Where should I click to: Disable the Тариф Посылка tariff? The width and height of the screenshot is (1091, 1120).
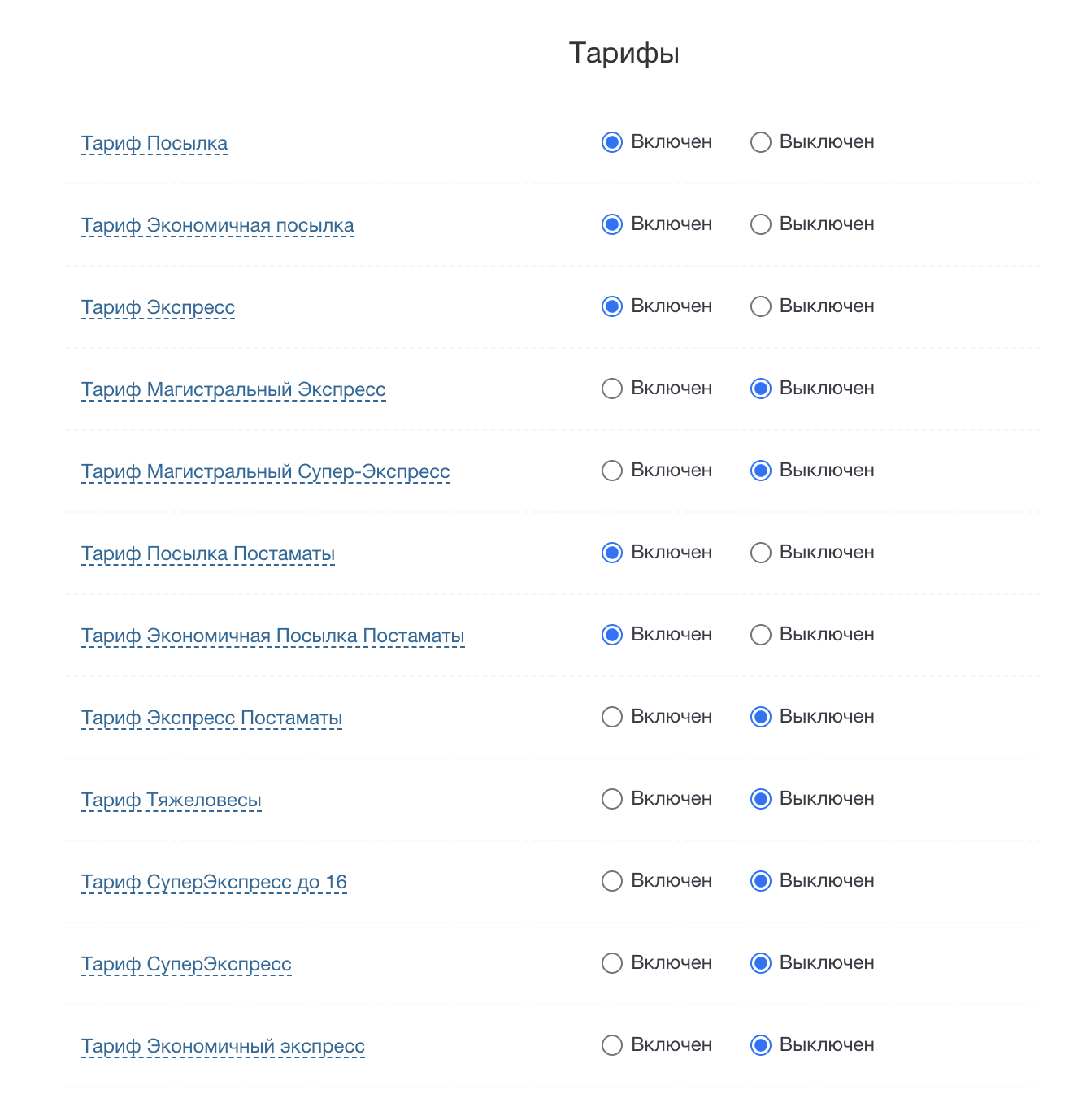point(761,143)
